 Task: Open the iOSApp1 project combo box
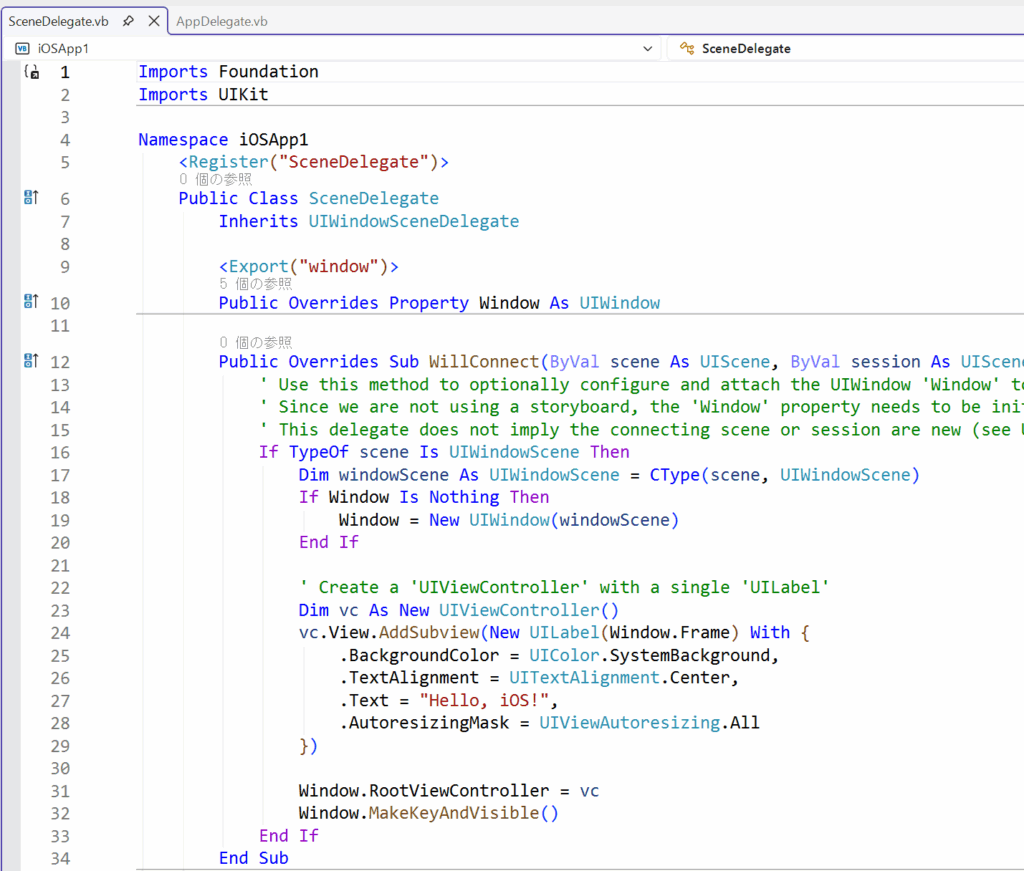(x=330, y=48)
